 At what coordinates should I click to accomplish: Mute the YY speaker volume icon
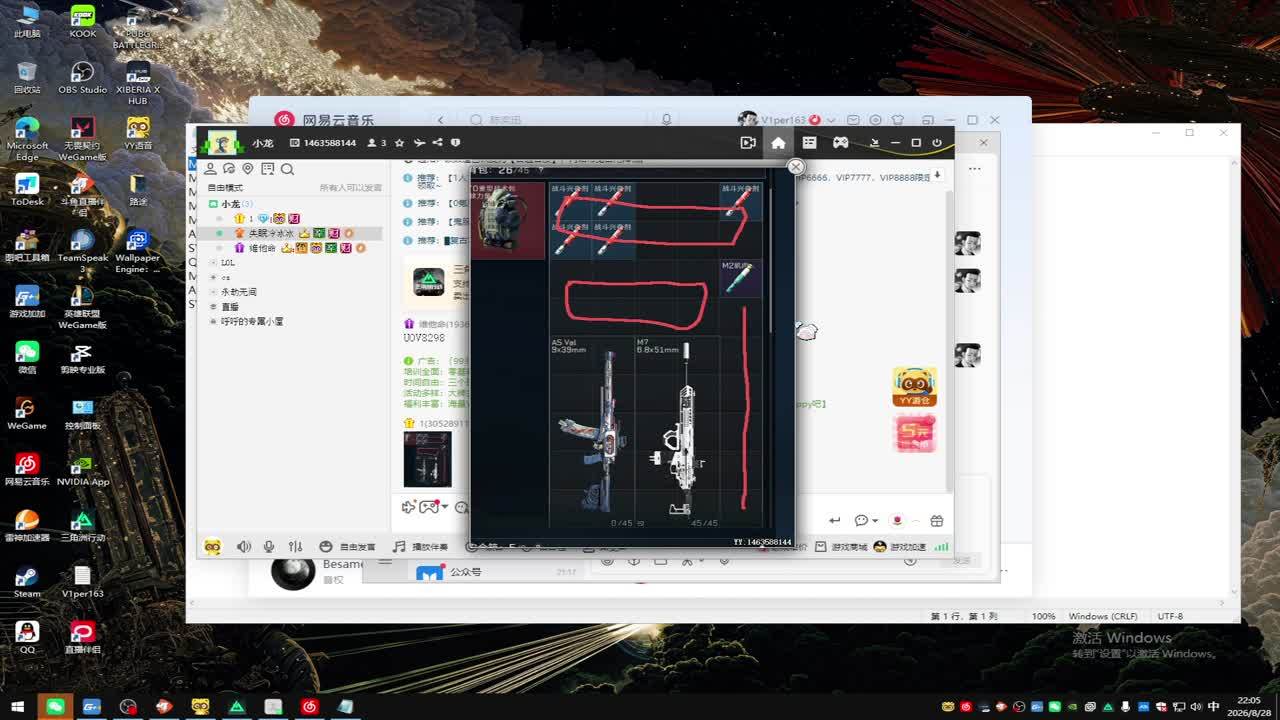pyautogui.click(x=244, y=547)
